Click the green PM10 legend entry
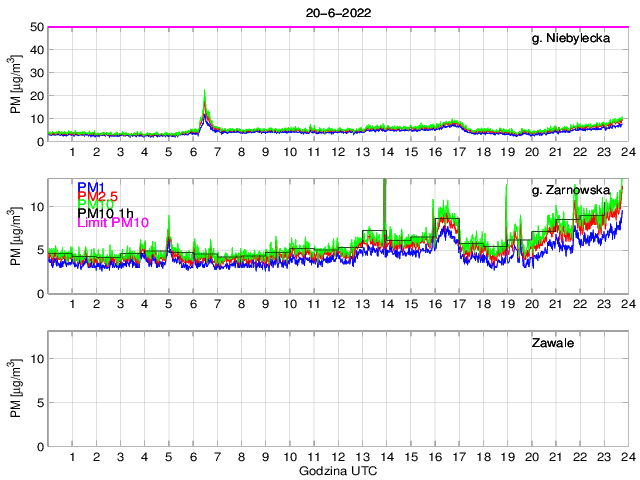The image size is (640, 480). click(93, 205)
